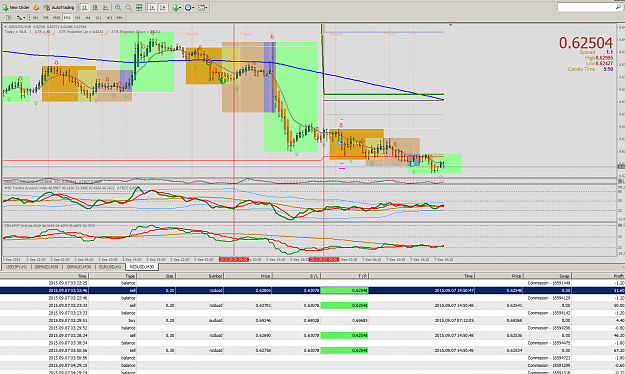
Task: Select the audusd buy order row
Action: 312,320
